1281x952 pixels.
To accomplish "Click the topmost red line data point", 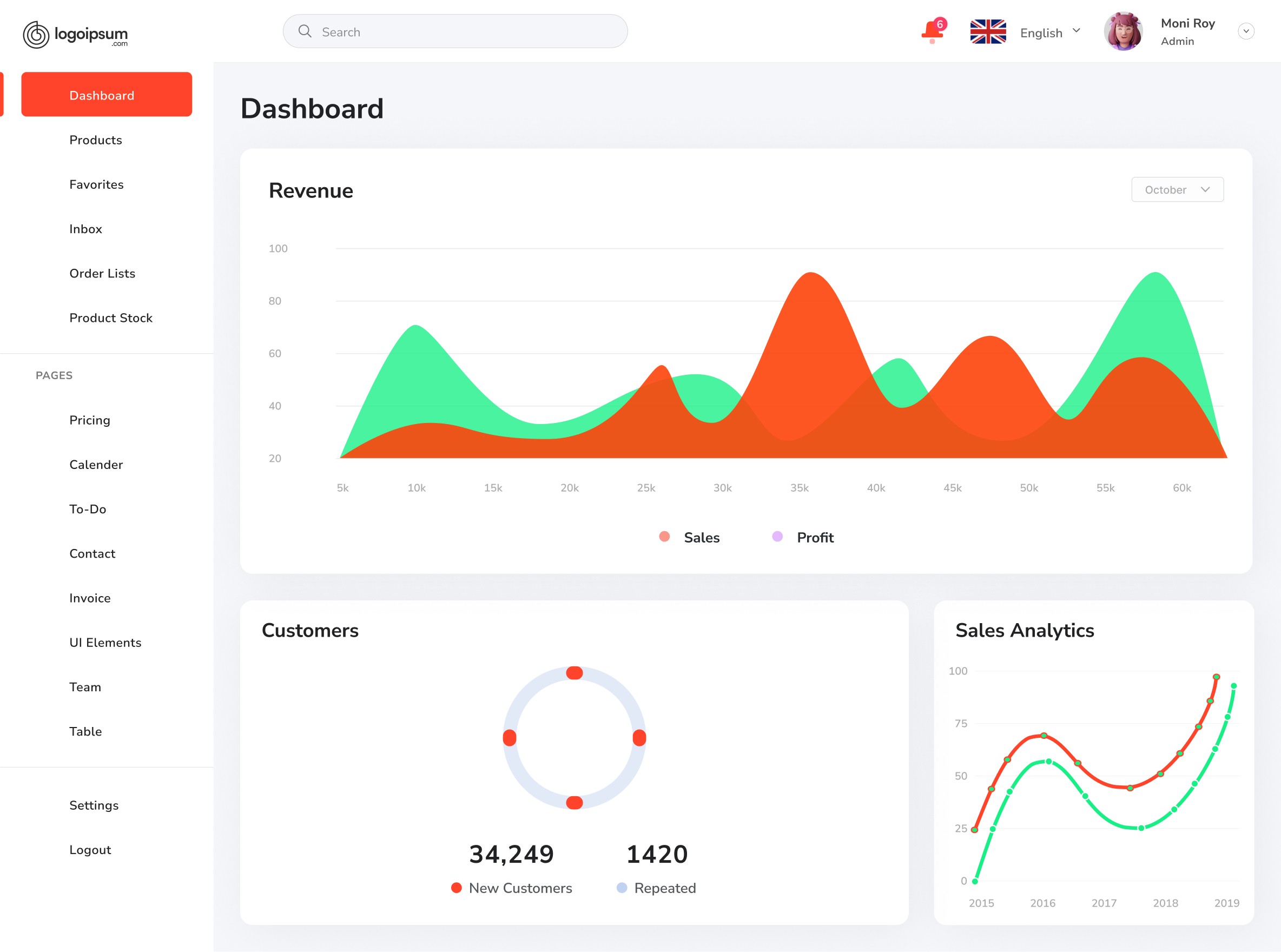I will coord(1217,677).
